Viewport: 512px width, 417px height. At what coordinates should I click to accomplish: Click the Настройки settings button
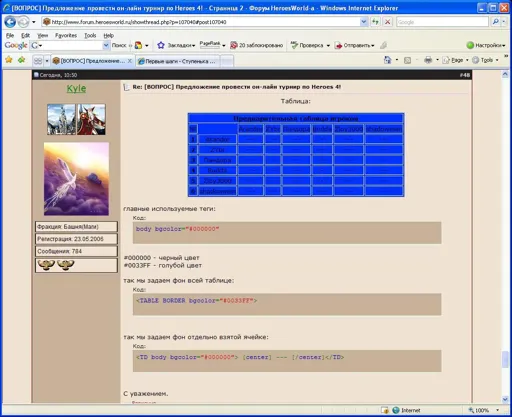[486, 45]
